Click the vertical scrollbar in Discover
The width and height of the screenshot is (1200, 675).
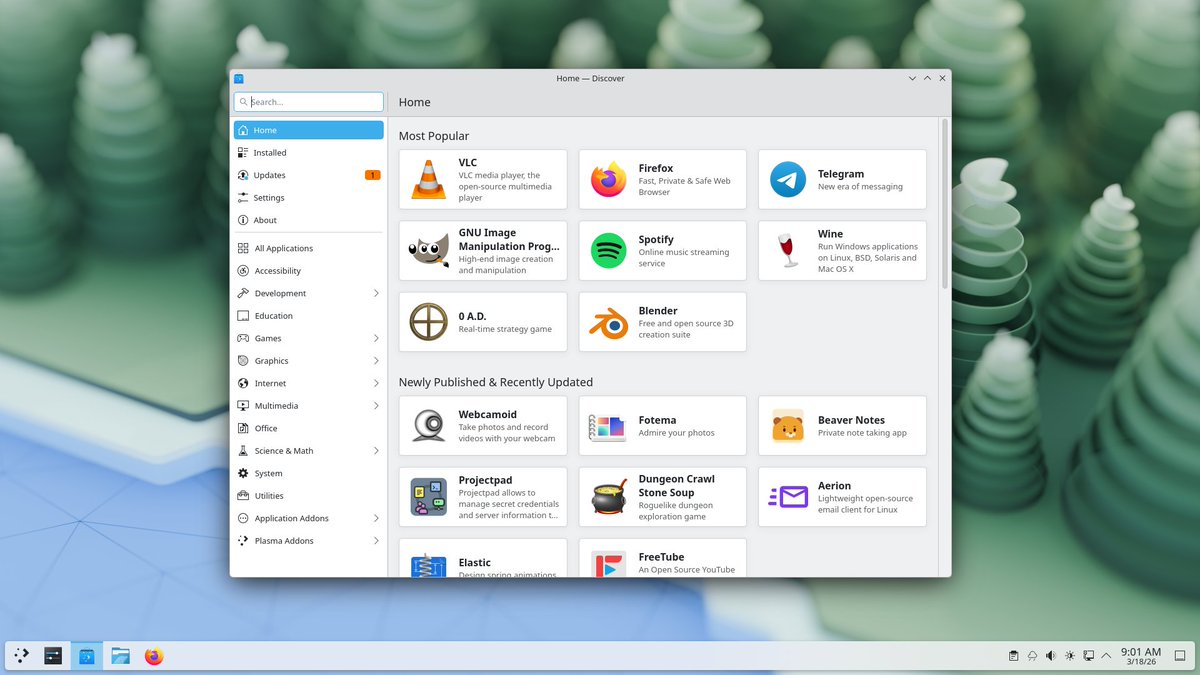944,205
